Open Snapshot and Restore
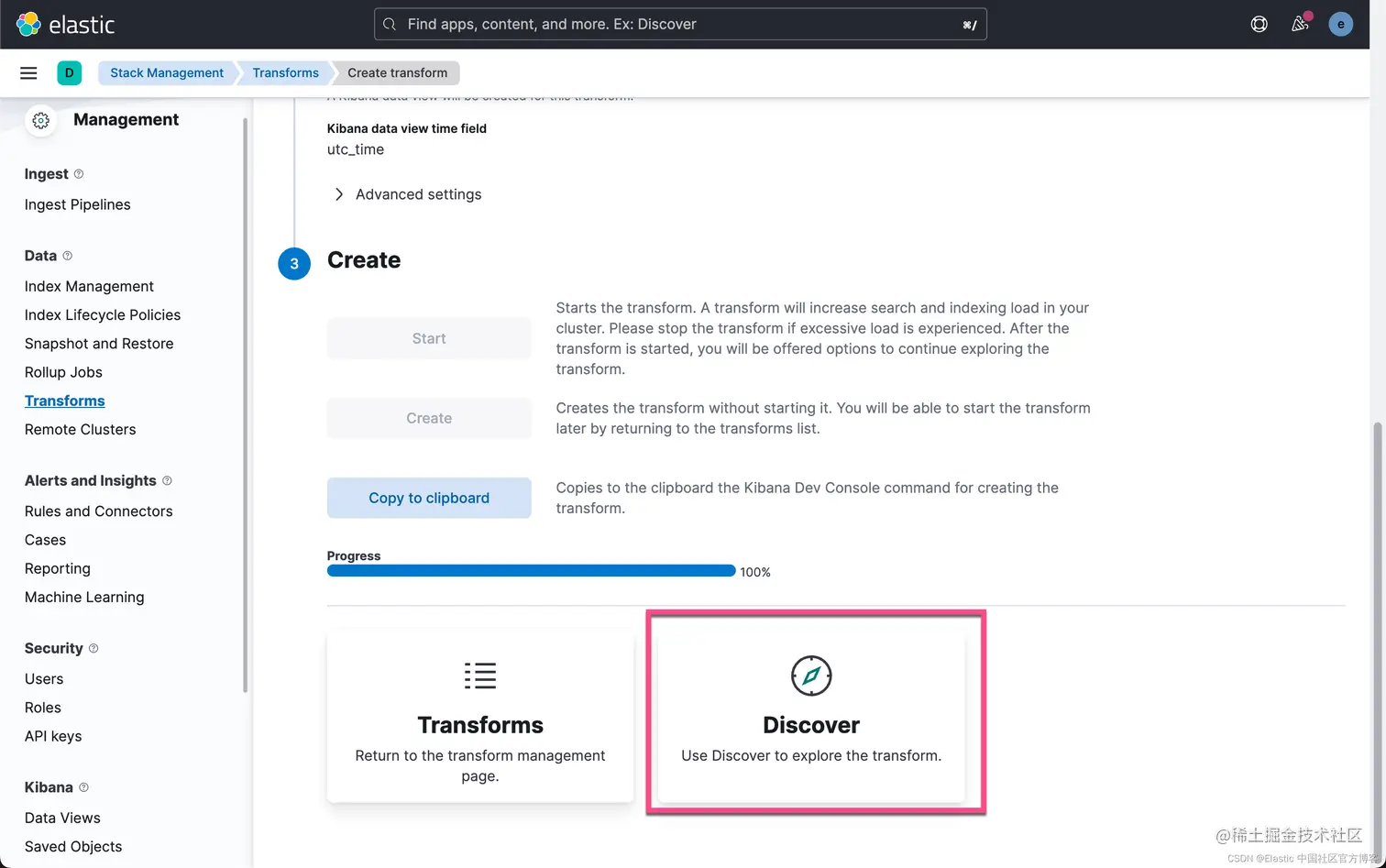The height and width of the screenshot is (868, 1386). coord(99,344)
